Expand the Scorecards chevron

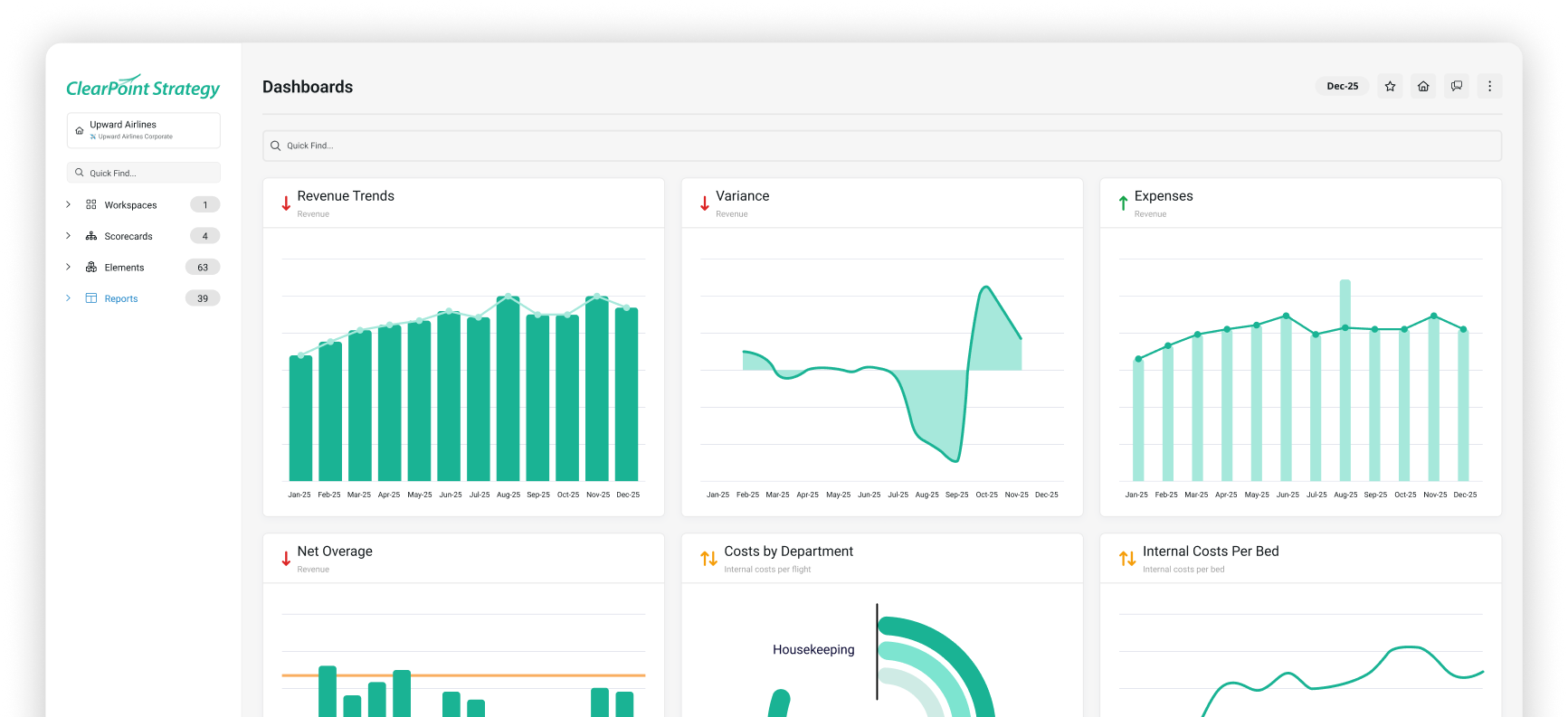click(68, 236)
